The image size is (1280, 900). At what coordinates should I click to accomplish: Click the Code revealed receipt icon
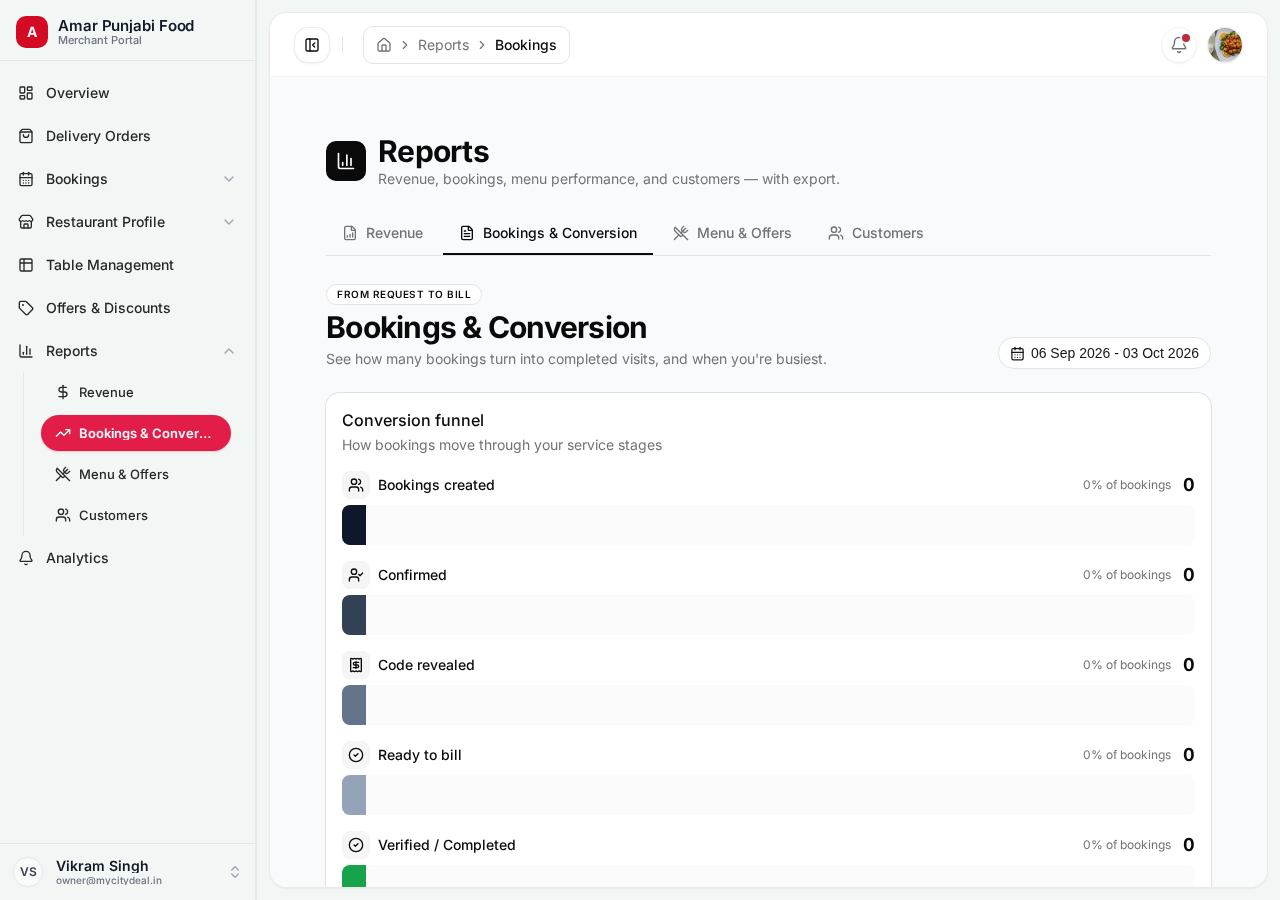356,665
